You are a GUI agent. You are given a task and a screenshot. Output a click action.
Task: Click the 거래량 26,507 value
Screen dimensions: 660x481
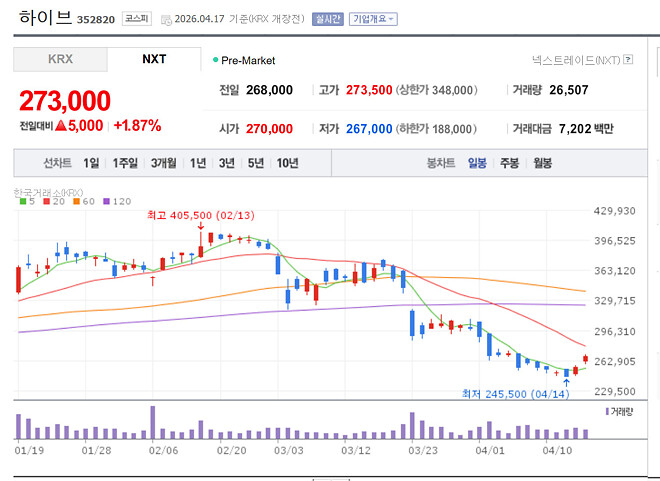pyautogui.click(x=569, y=90)
